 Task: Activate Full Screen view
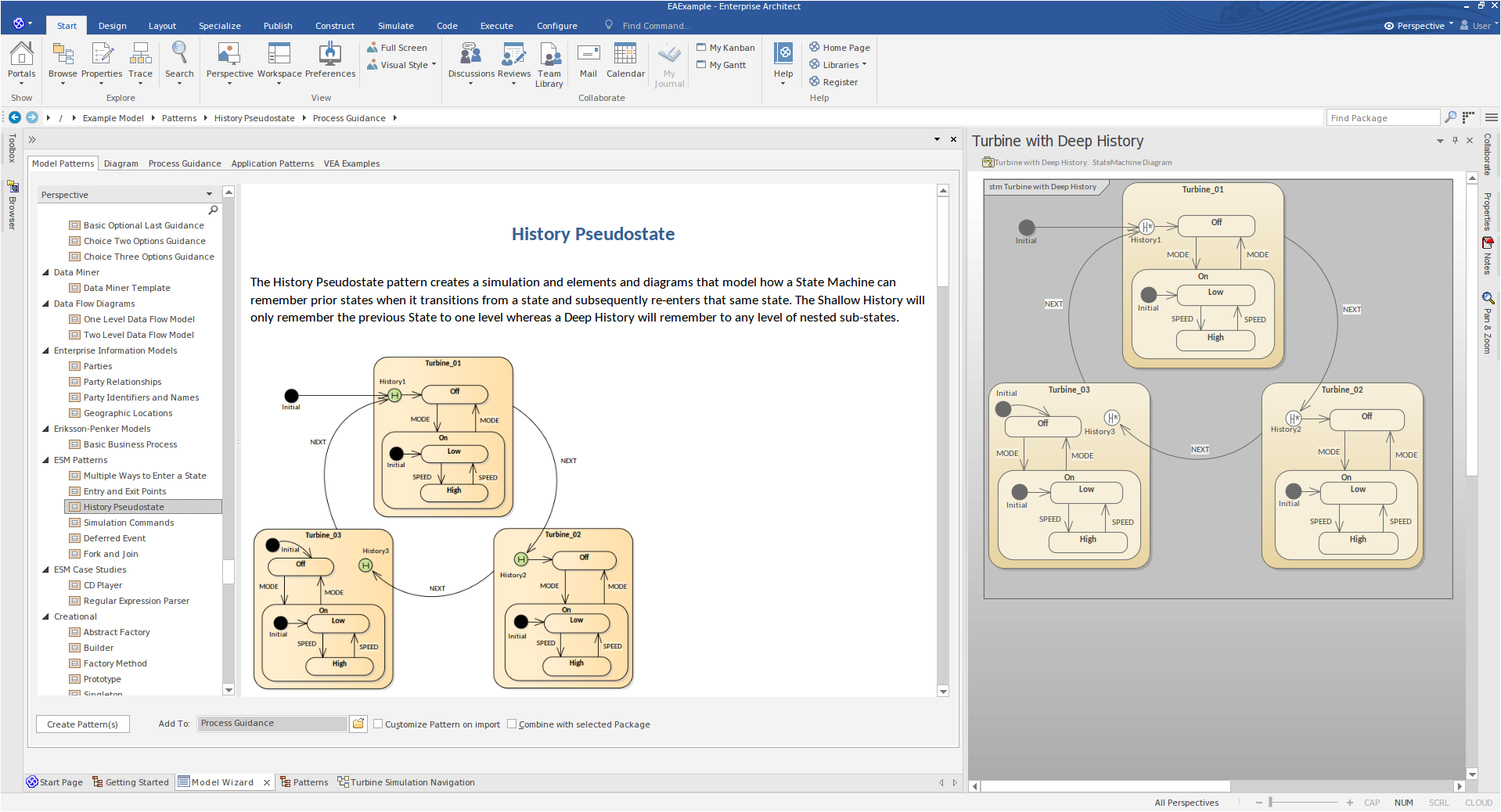pos(398,47)
